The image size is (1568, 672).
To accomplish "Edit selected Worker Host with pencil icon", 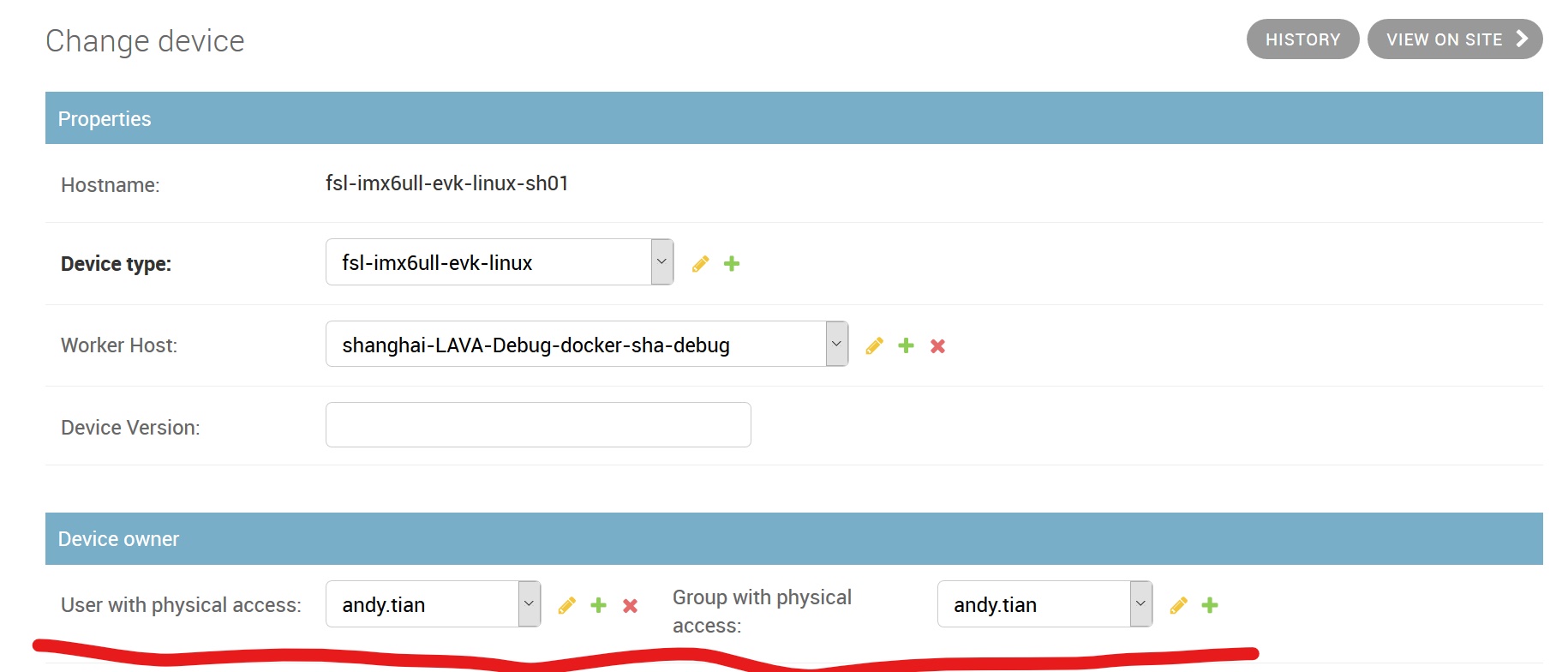I will coord(874,345).
